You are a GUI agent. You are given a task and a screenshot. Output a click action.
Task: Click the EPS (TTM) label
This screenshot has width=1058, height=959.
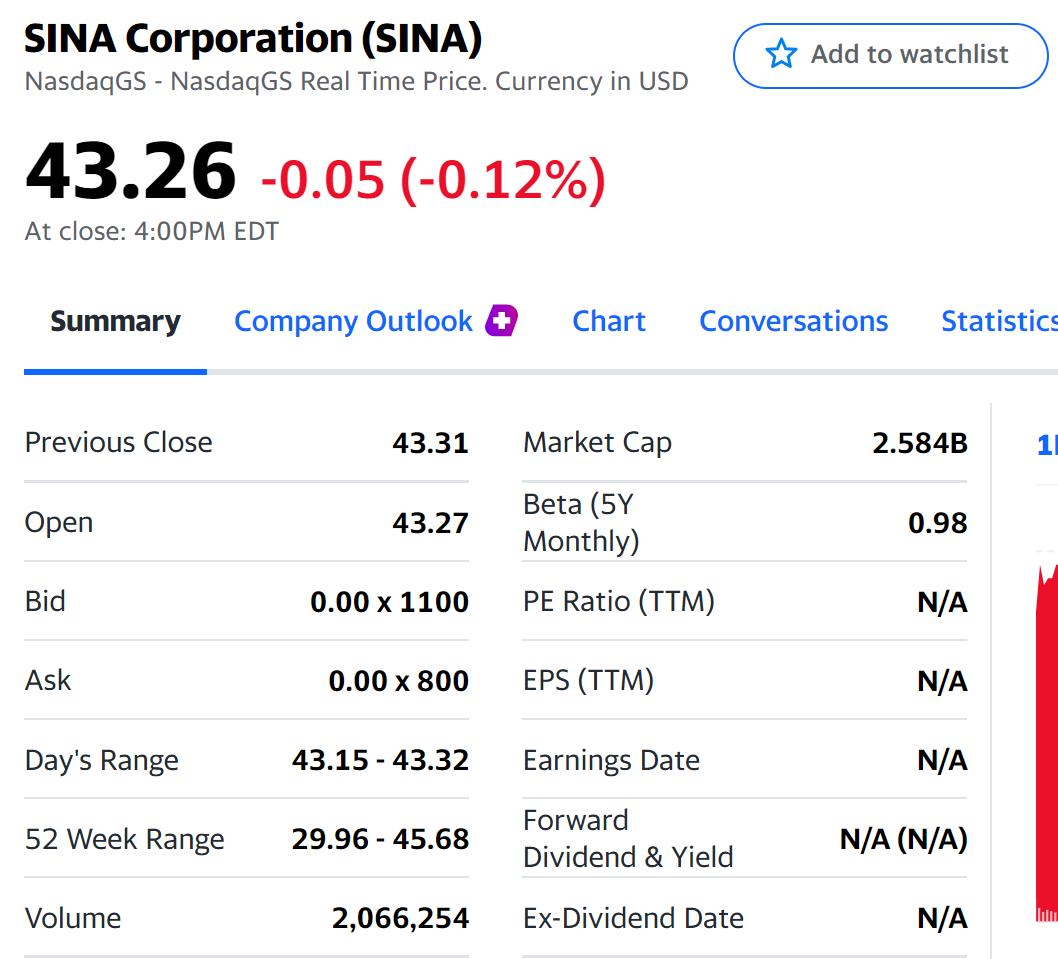tap(588, 680)
